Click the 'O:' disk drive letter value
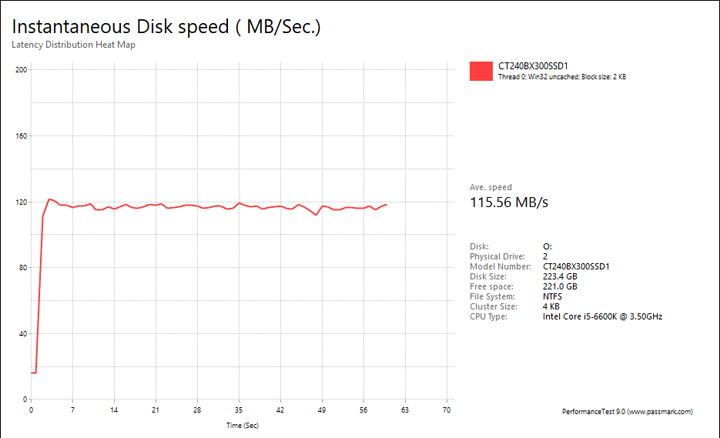This screenshot has width=720, height=438. [547, 246]
